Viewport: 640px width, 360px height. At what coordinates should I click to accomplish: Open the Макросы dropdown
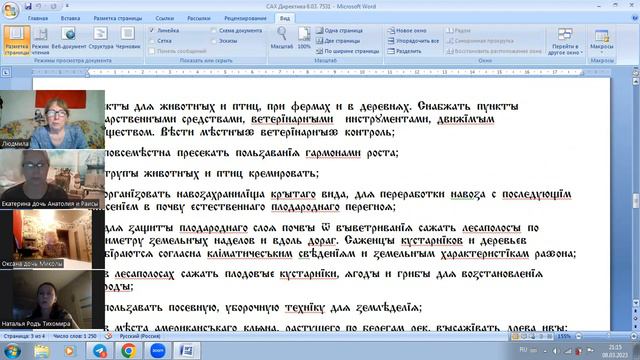tap(602, 40)
